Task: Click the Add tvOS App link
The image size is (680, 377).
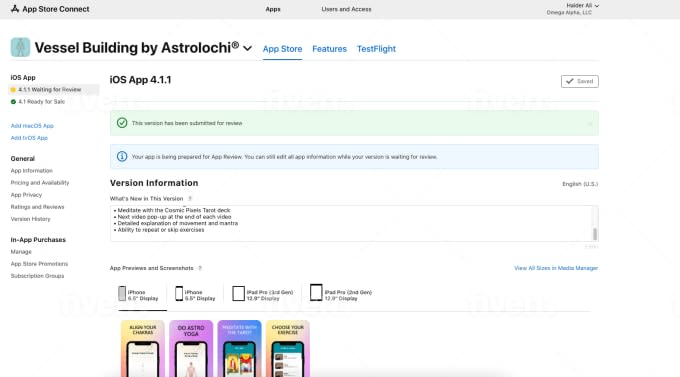Action: point(29,138)
